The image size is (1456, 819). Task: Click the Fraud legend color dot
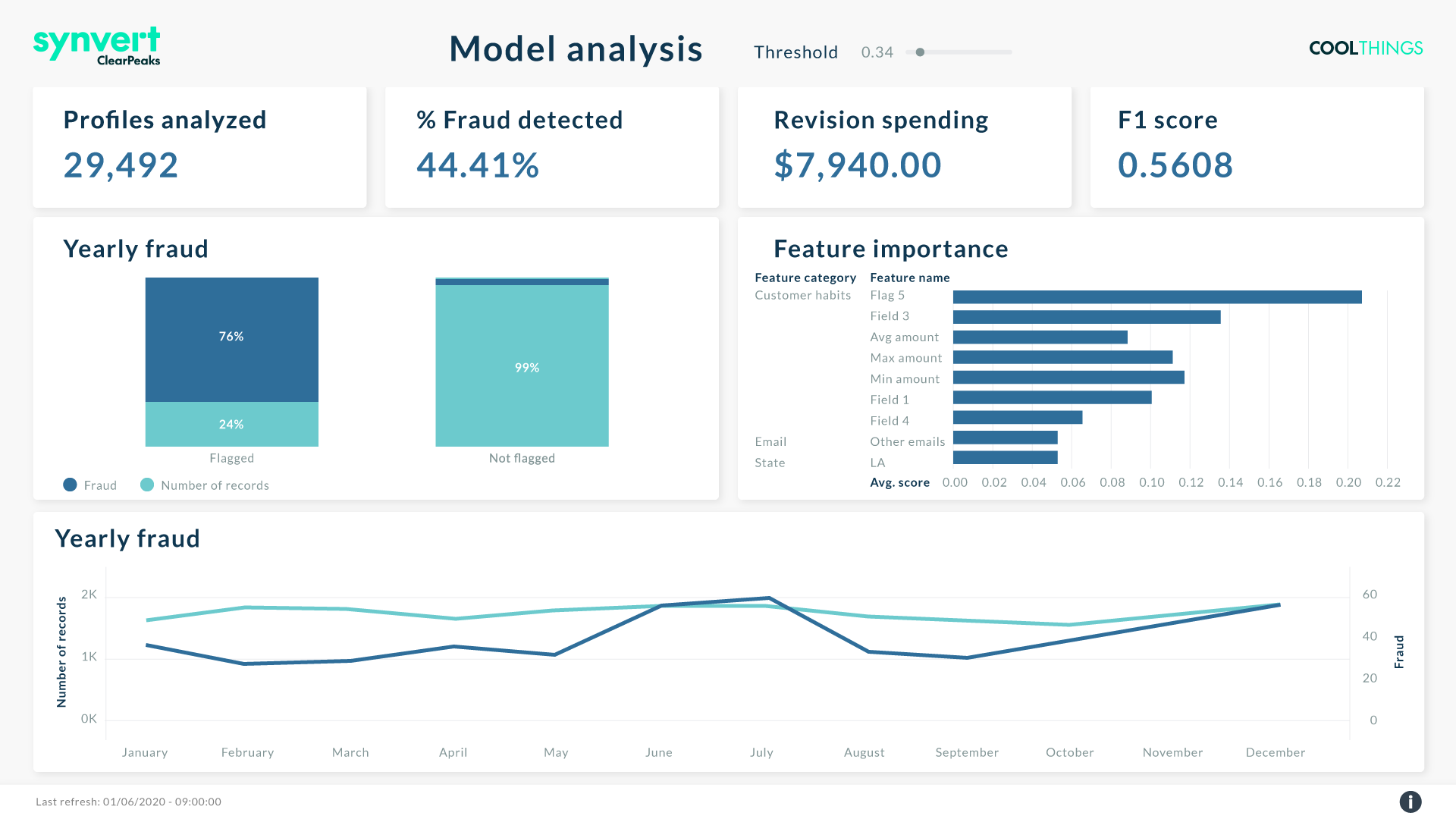70,485
